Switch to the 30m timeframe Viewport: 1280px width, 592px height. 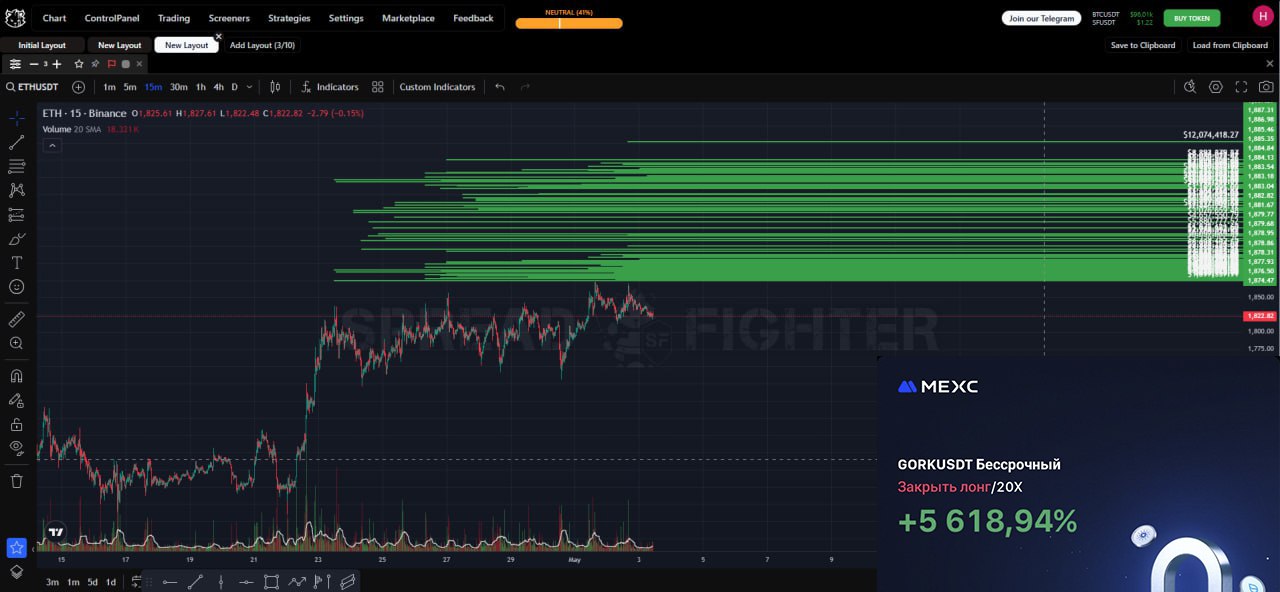click(x=178, y=87)
